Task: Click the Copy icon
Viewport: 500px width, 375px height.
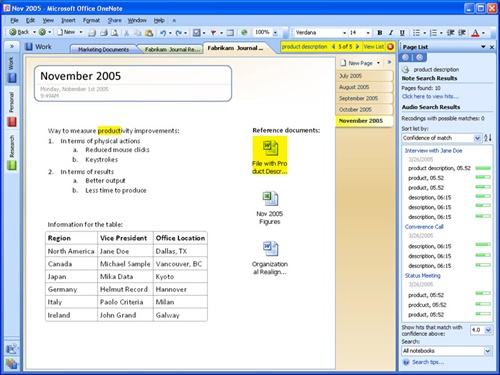Action: [137, 33]
